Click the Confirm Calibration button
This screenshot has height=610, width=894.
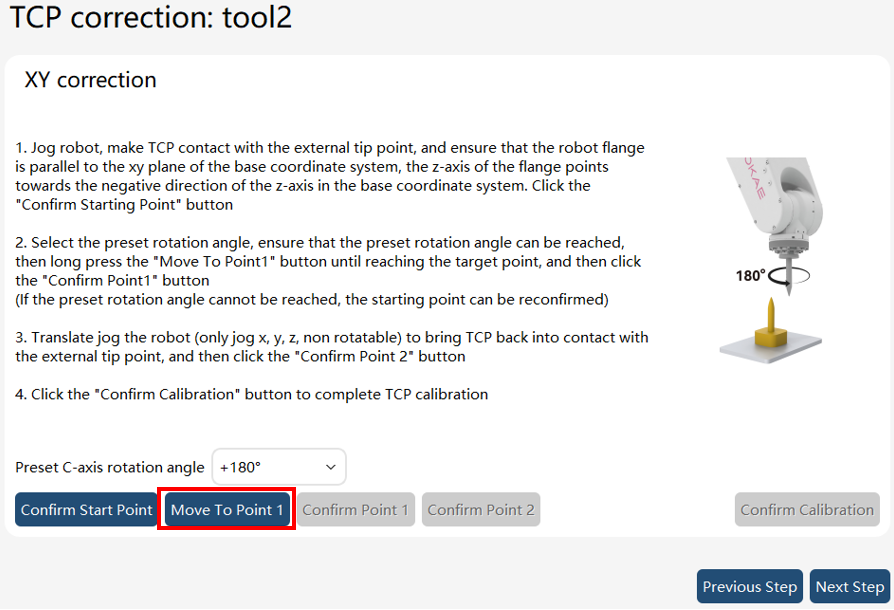(807, 509)
